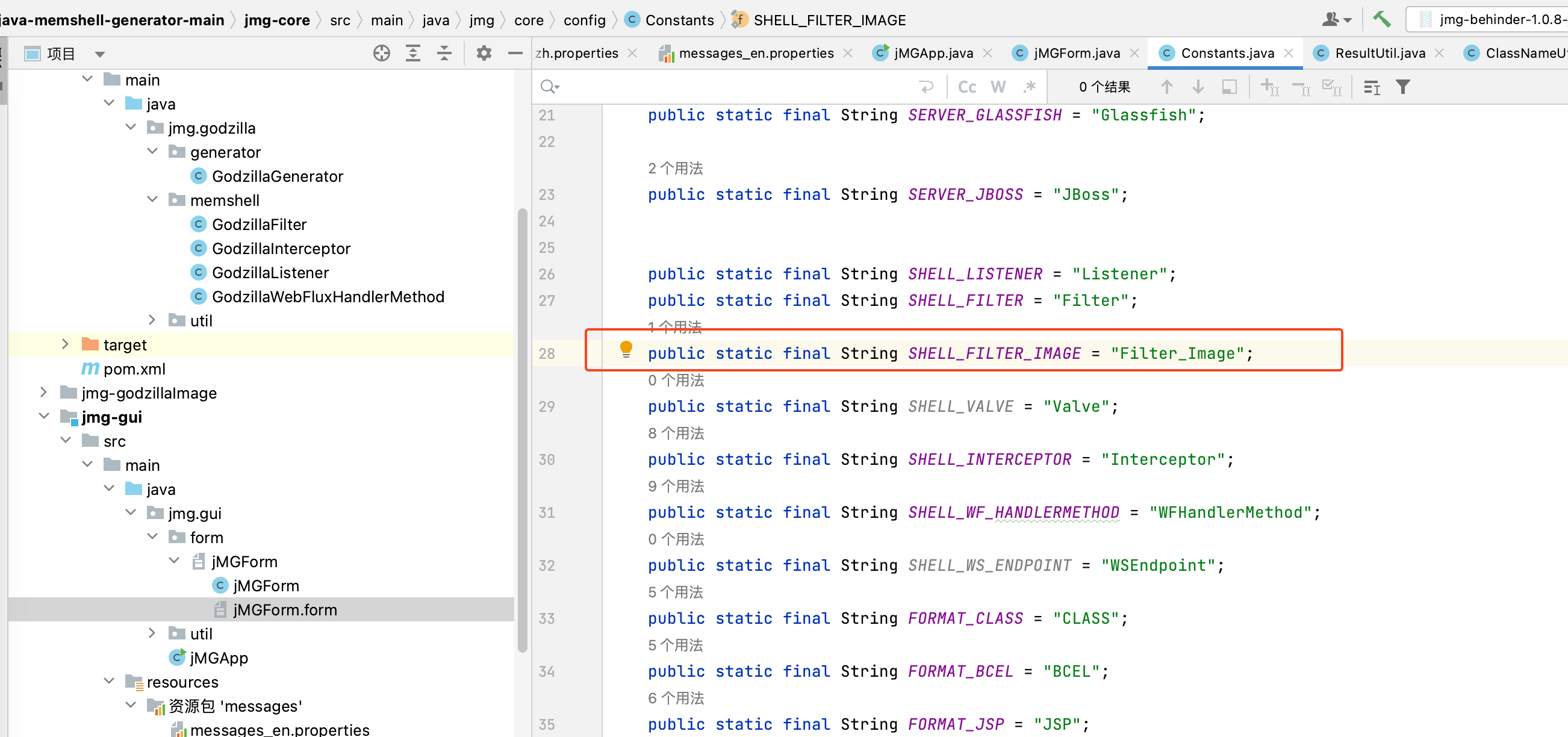Toggle regex search option
This screenshot has height=737, width=1568.
coord(1029,87)
